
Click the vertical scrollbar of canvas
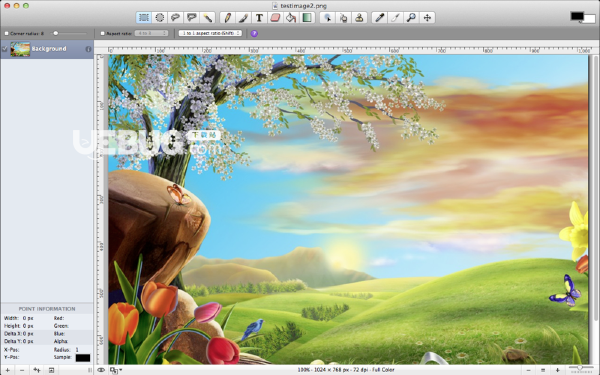click(595, 188)
